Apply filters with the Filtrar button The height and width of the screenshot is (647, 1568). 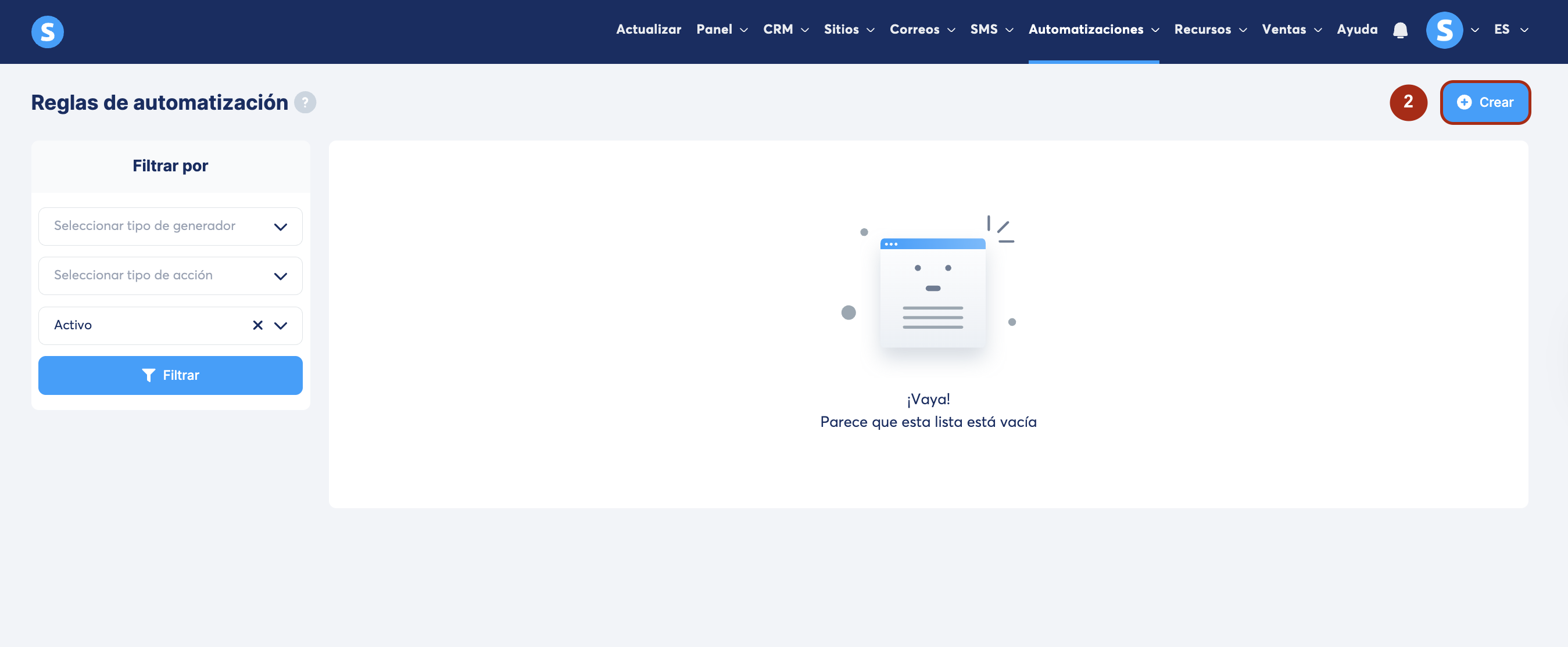(x=170, y=375)
